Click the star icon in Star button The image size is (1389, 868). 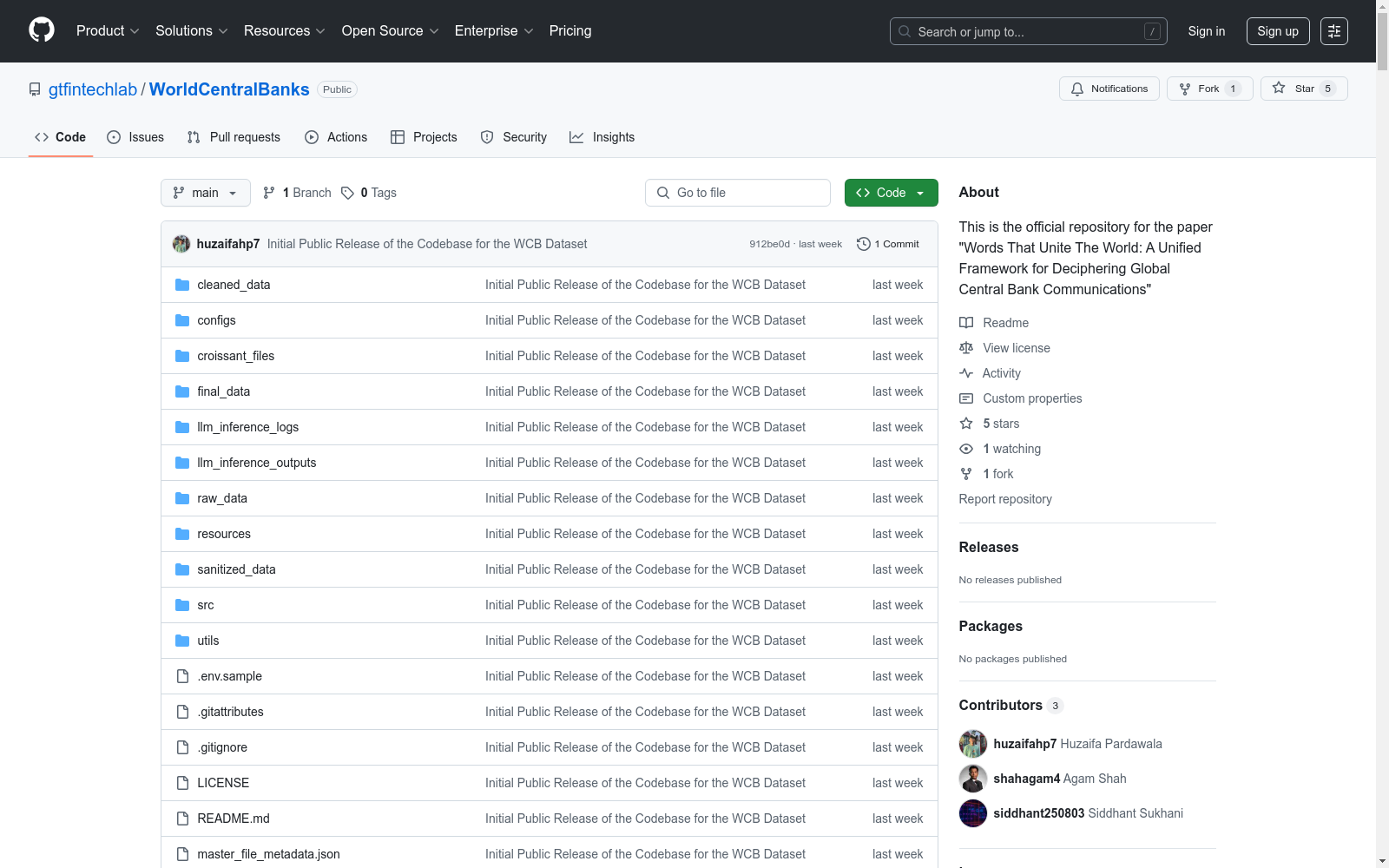(x=1279, y=88)
